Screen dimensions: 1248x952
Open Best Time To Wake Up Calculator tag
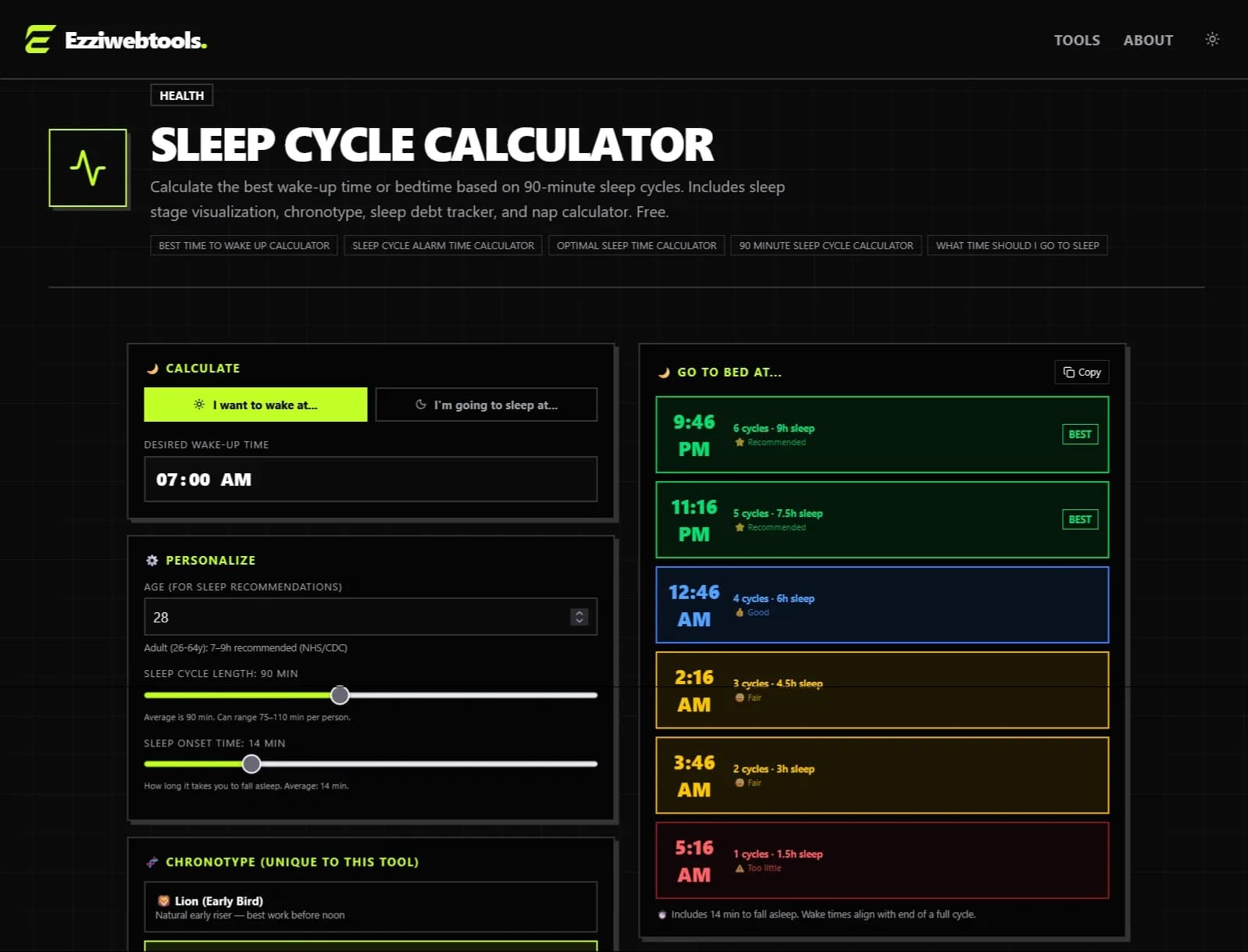coord(244,245)
